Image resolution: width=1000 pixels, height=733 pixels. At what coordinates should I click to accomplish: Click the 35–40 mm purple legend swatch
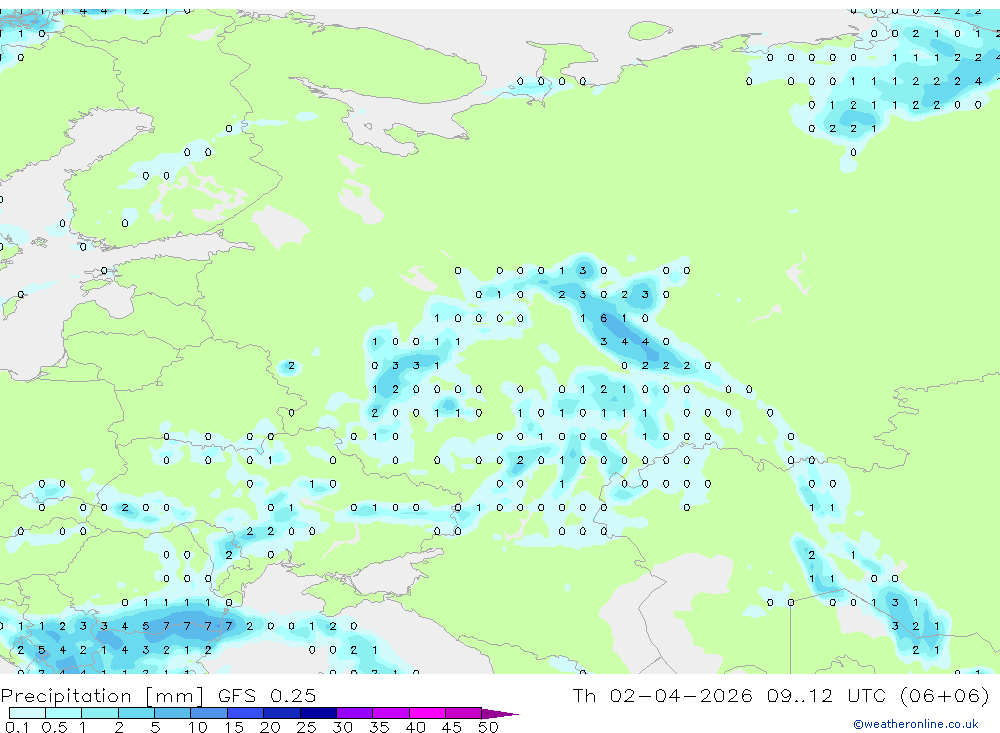pyautogui.click(x=391, y=713)
